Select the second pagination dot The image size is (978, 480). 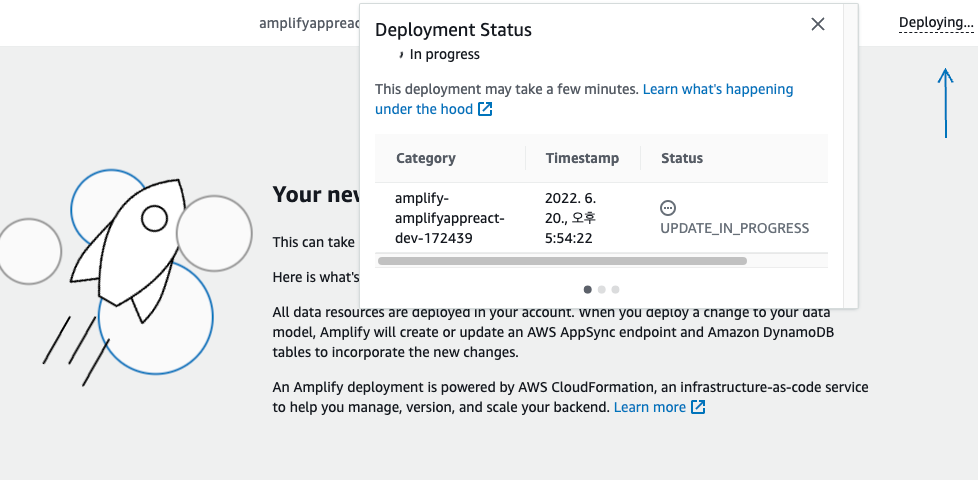601,289
